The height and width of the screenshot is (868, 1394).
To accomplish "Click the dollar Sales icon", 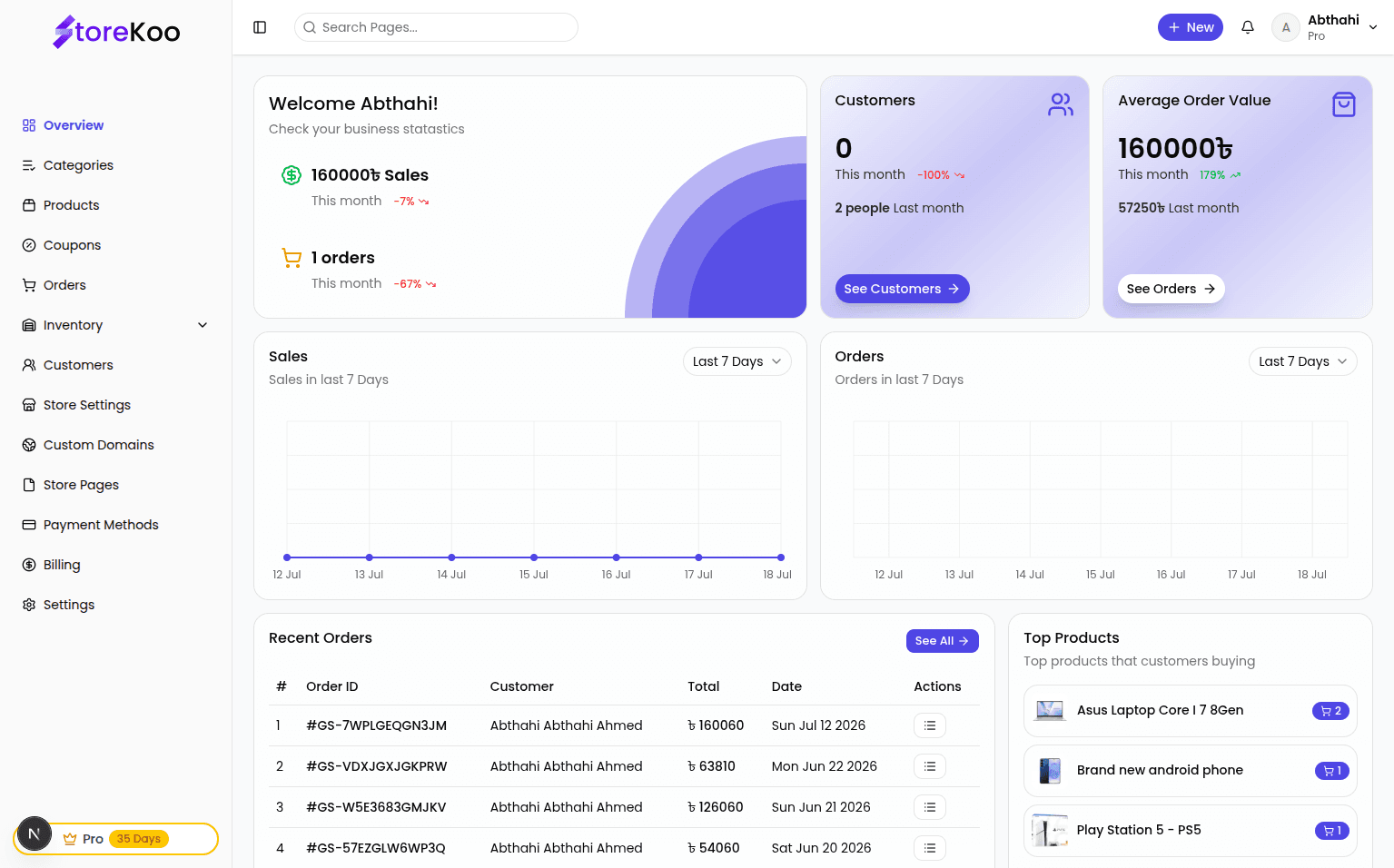I will point(292,175).
